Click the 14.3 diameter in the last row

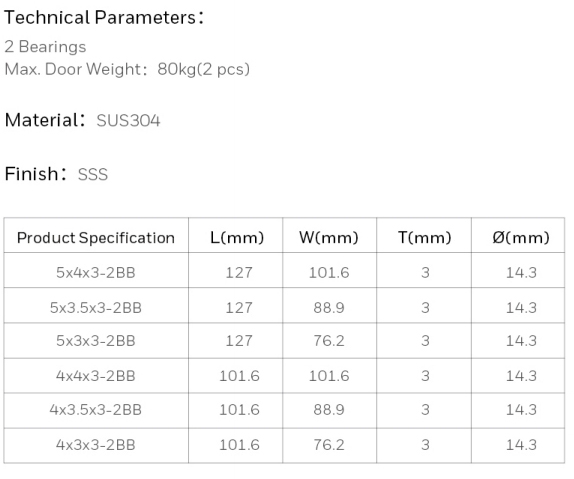(x=521, y=445)
